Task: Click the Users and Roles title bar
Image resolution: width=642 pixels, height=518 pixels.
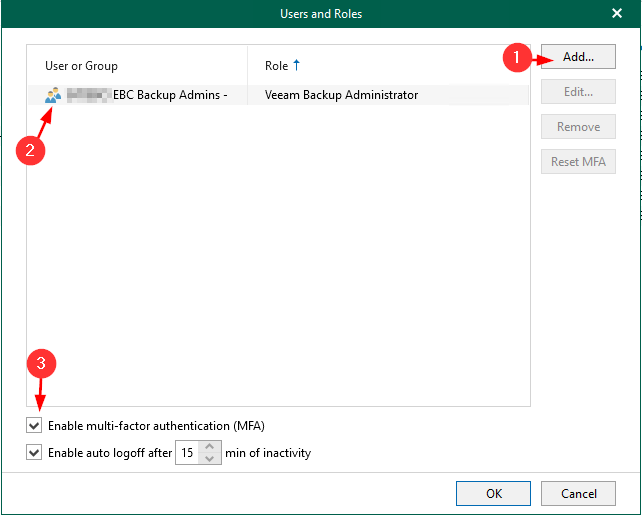Action: point(320,13)
